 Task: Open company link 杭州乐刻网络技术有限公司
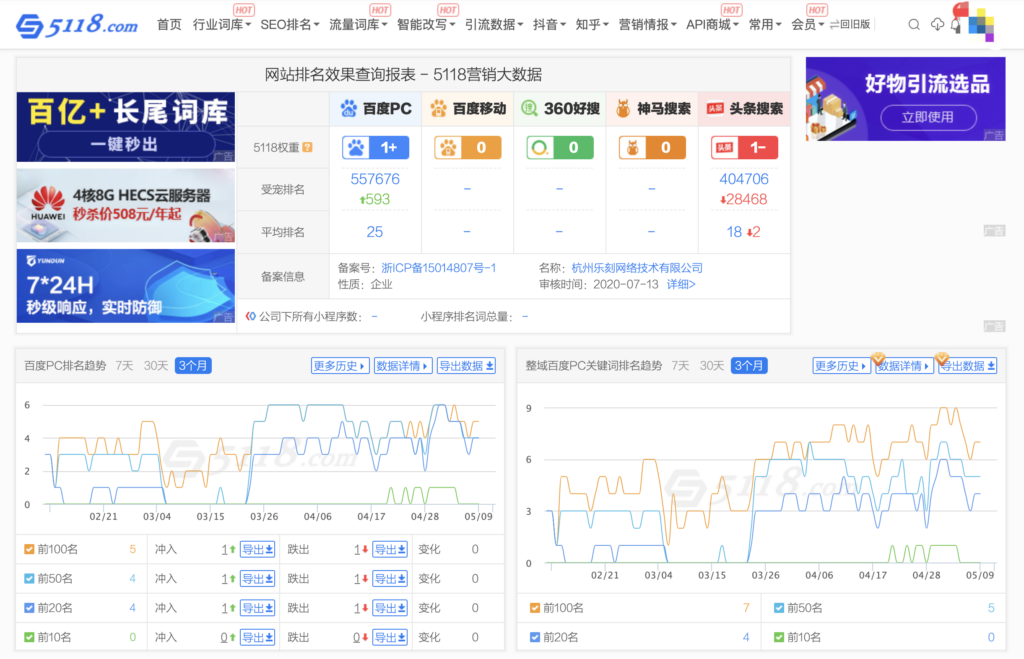coord(637,268)
